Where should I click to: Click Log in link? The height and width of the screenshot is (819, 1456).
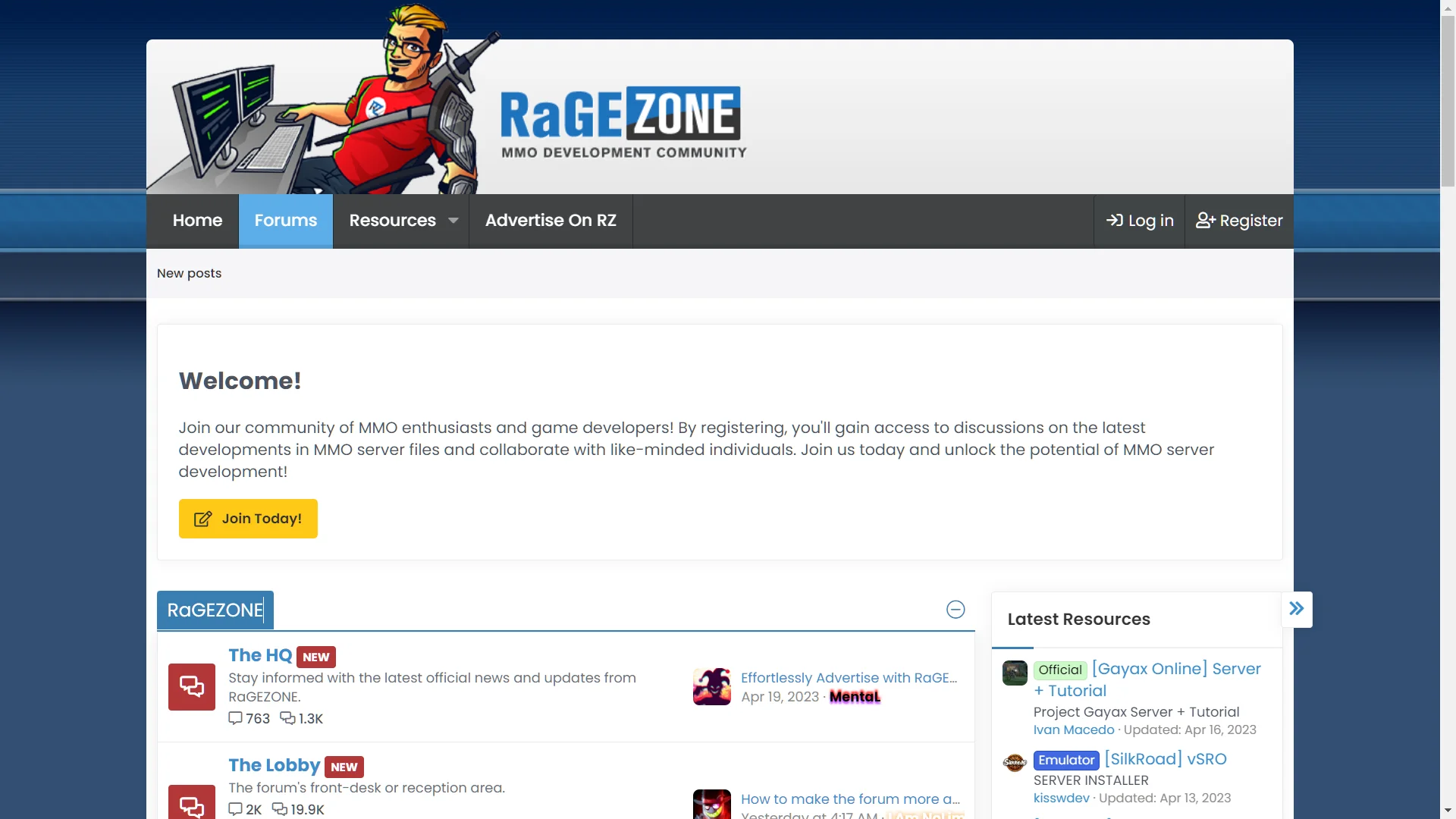point(1140,221)
